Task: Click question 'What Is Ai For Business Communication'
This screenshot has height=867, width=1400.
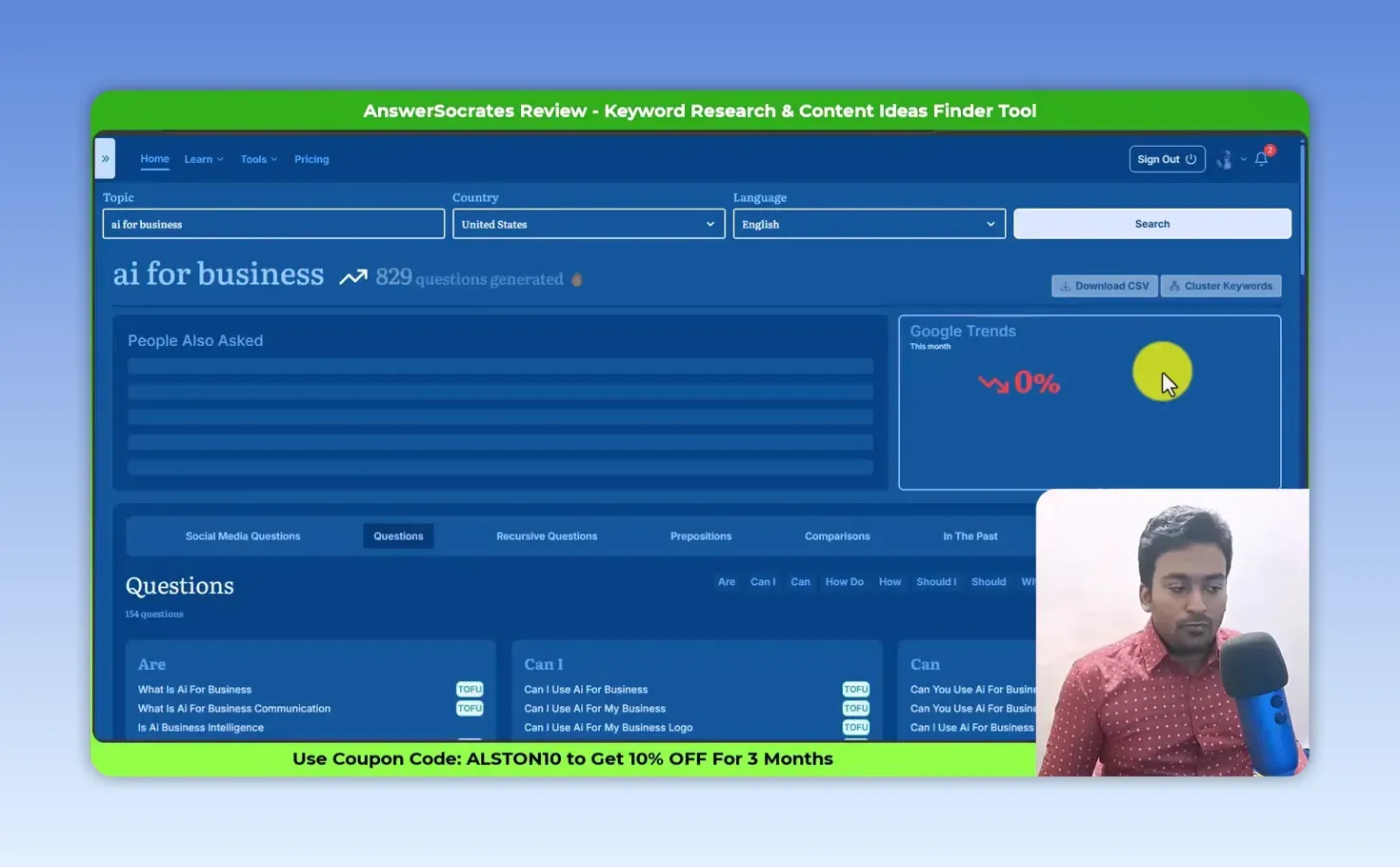Action: pyautogui.click(x=234, y=709)
